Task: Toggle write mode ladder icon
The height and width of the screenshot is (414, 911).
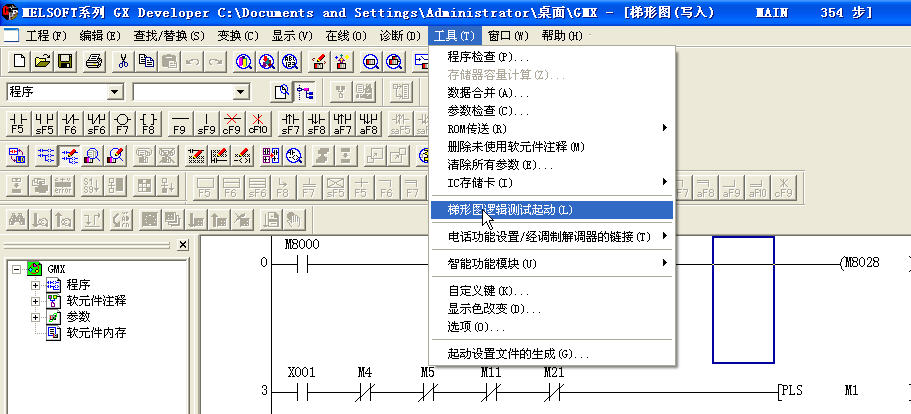Action: click(70, 155)
